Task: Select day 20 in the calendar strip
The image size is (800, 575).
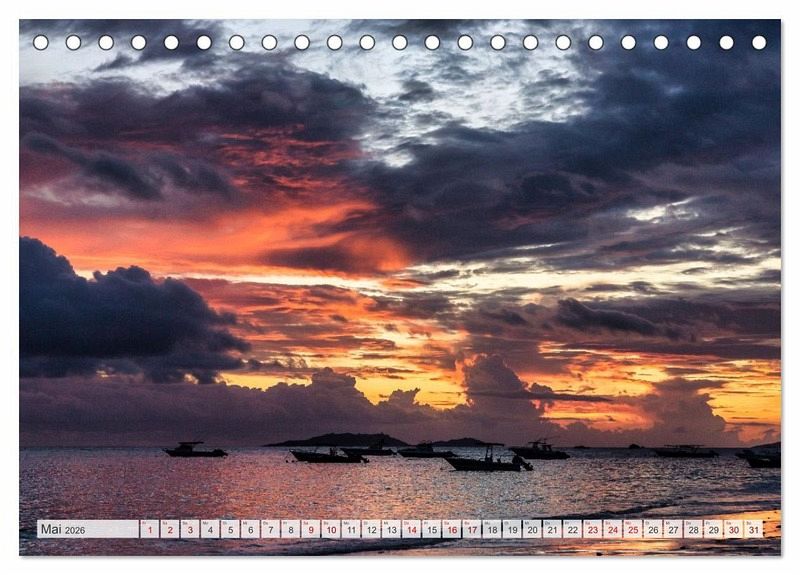Action: click(x=533, y=530)
